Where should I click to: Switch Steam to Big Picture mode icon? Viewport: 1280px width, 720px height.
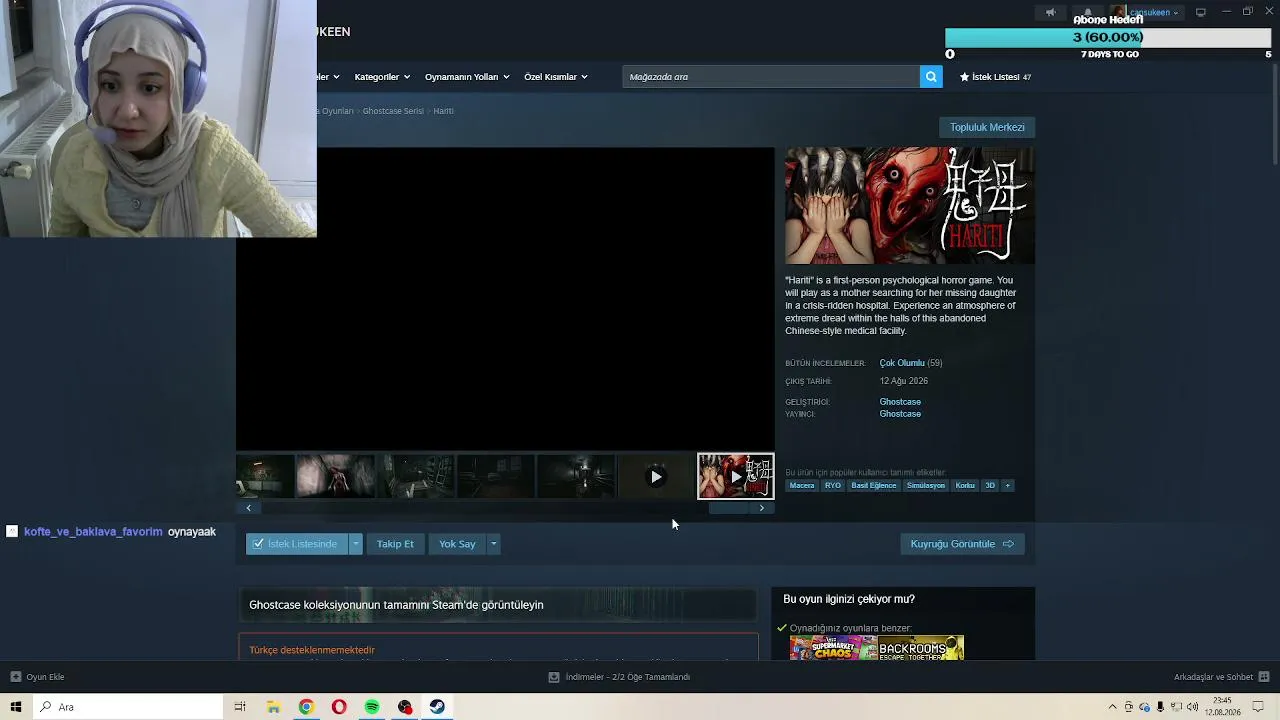point(1201,12)
